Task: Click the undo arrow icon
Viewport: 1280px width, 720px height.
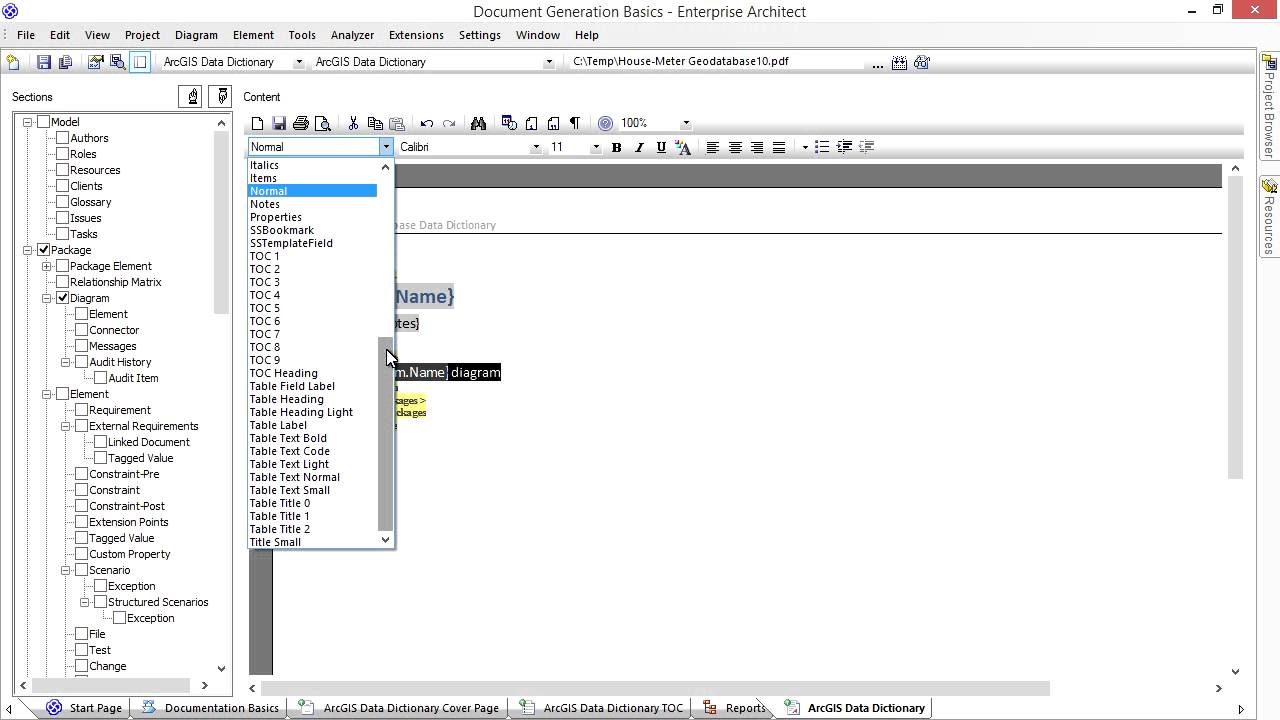Action: 427,123
